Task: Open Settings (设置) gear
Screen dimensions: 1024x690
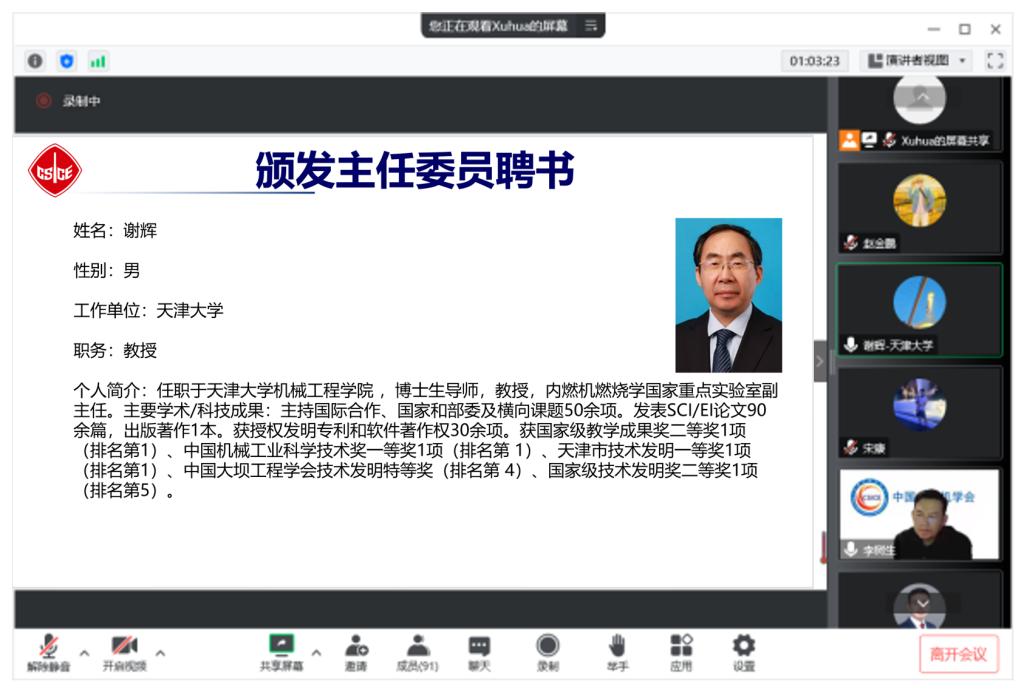Action: (744, 651)
